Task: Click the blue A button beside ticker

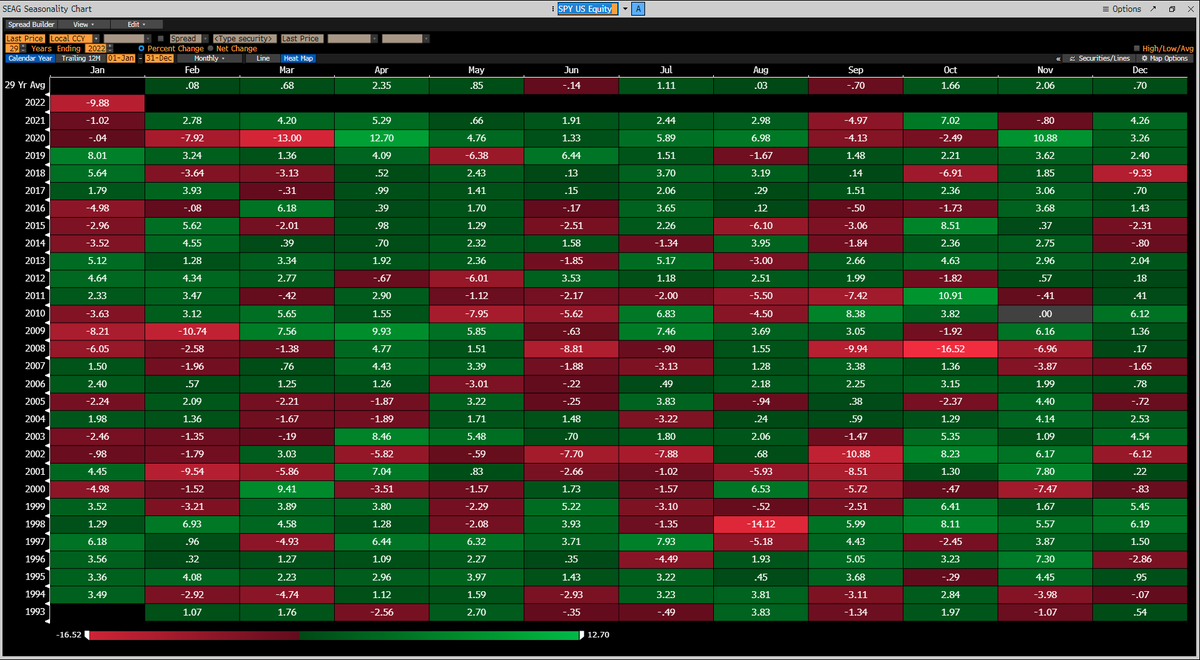Action: click(638, 9)
